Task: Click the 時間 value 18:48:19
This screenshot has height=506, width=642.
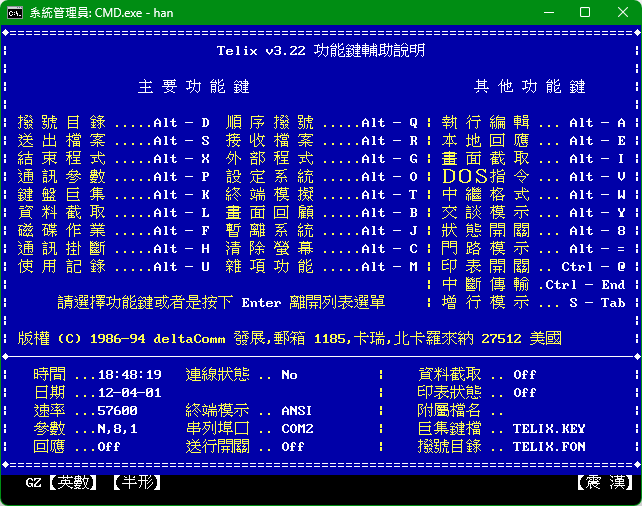Action: (130, 375)
